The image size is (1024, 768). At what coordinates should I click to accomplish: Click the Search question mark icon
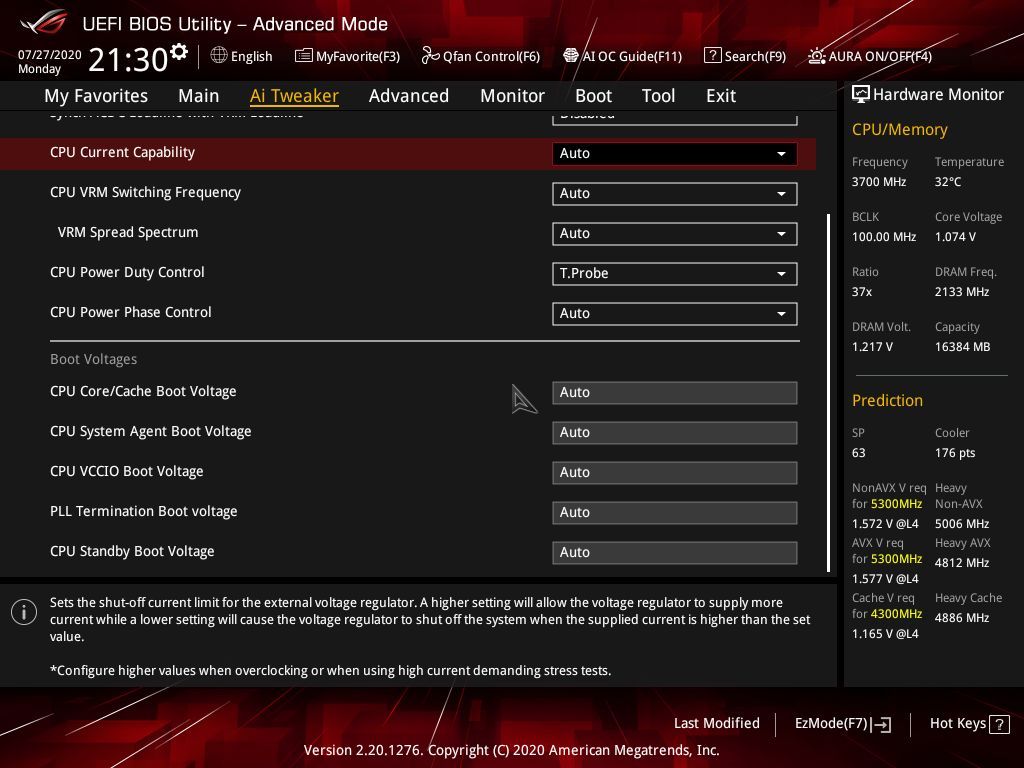tap(712, 56)
